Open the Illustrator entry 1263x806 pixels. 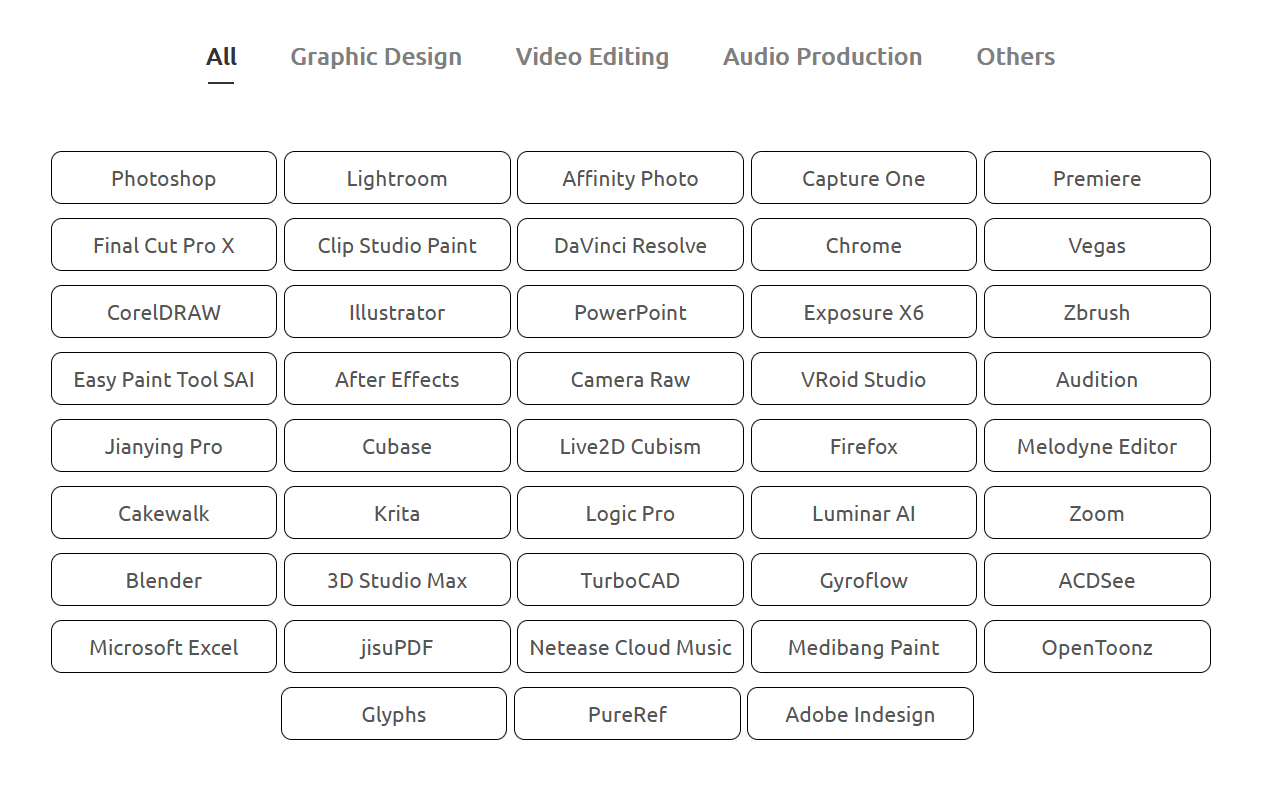click(397, 312)
